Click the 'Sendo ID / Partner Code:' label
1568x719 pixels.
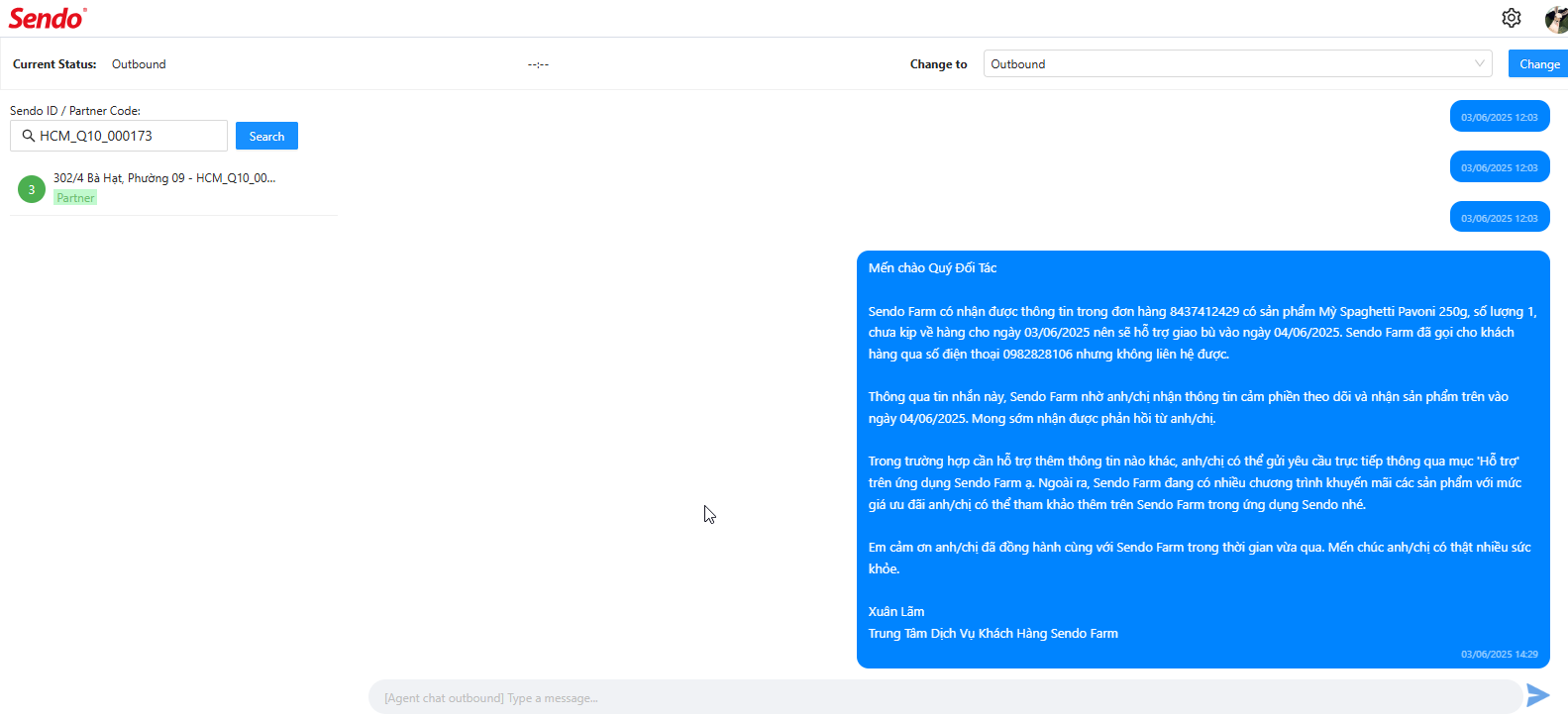pos(75,110)
